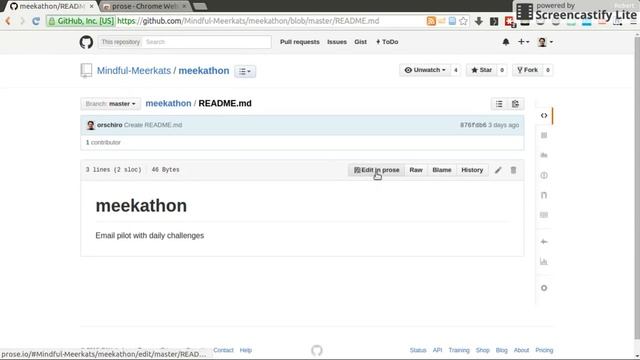The image size is (640, 360).
Task: Open the footer API link
Action: click(437, 350)
